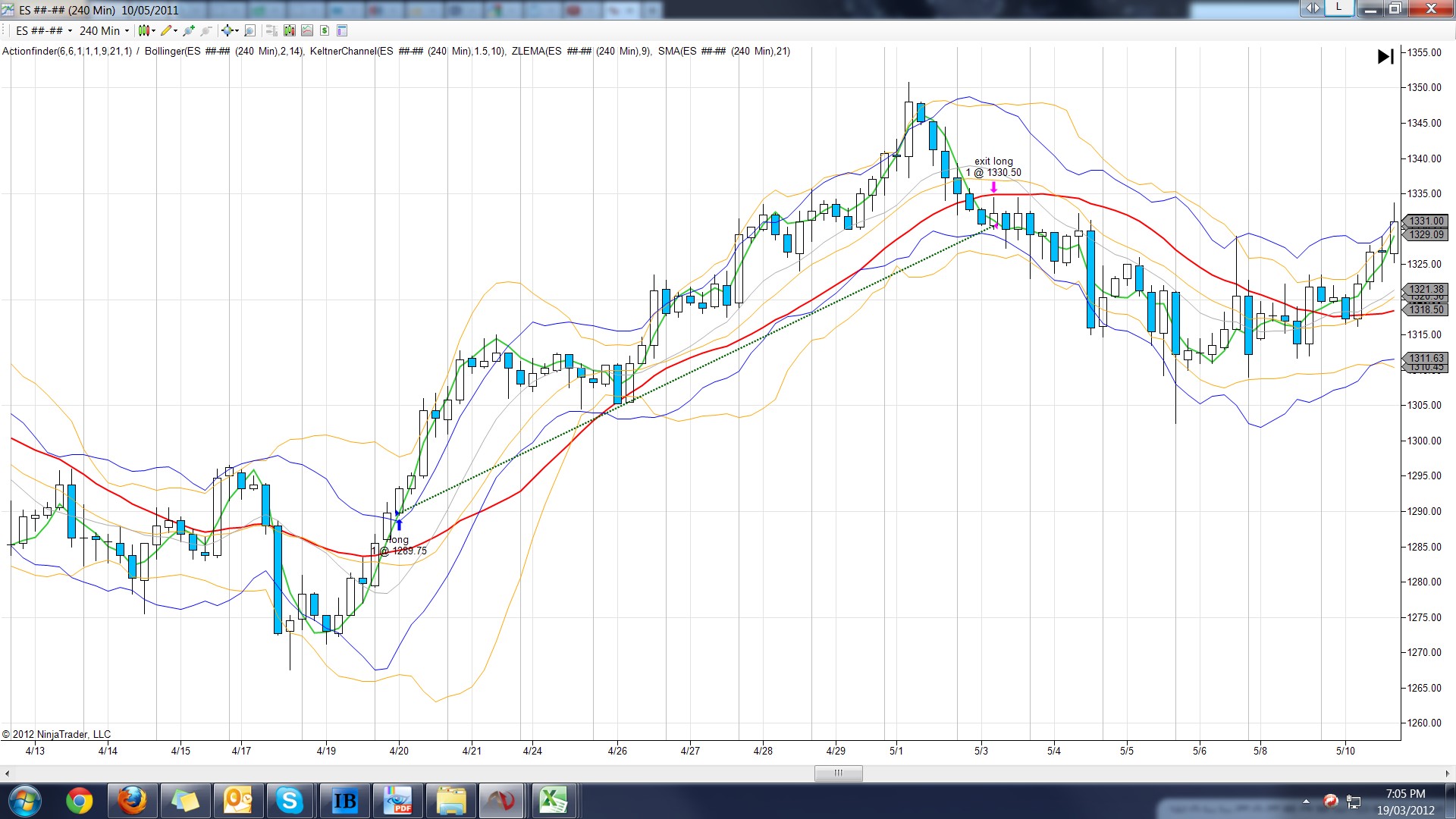This screenshot has width=1456, height=819.
Task: Open the strategies dollar-sign icon
Action: (x=325, y=31)
